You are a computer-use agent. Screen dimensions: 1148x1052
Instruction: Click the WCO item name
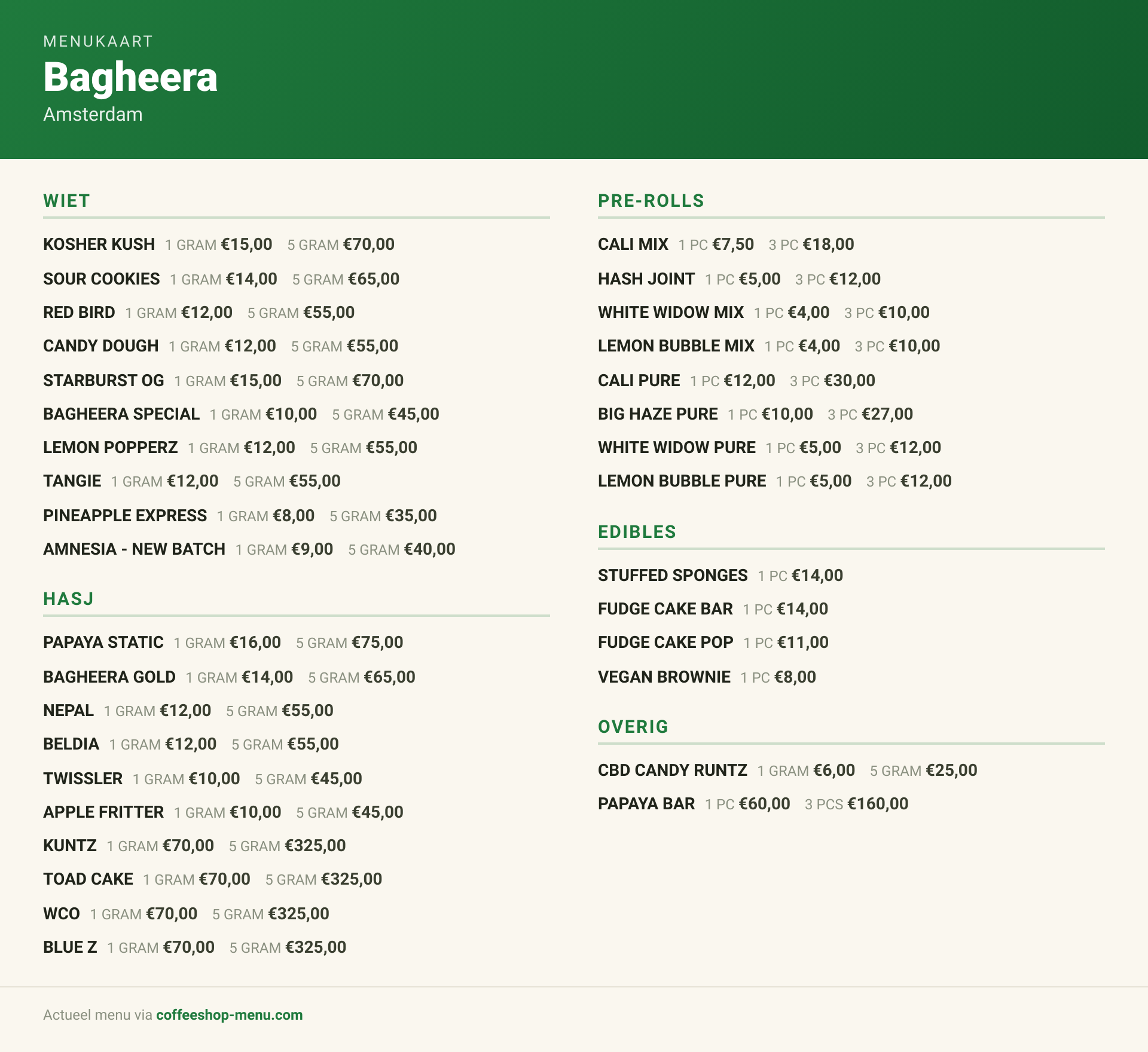click(x=61, y=914)
